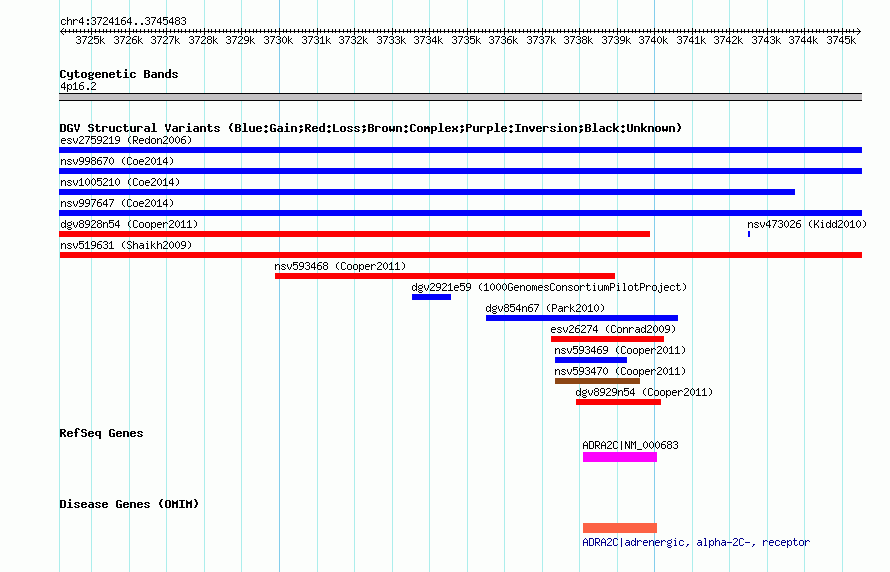The width and height of the screenshot is (890, 572).
Task: Click the chr4:3724164..3745483 coordinates text
Action: coord(123,21)
